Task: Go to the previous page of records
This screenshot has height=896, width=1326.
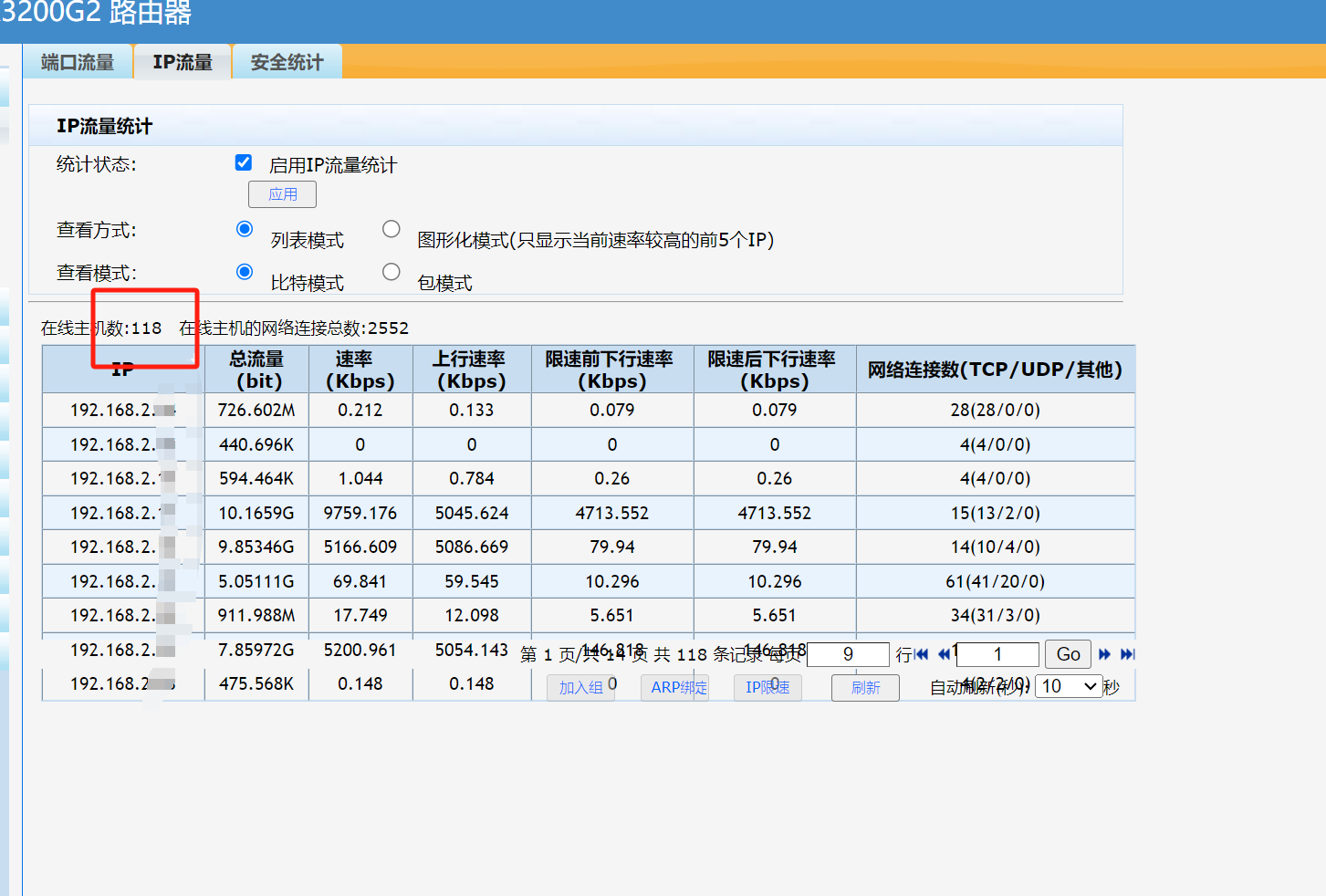Action: pyautogui.click(x=945, y=654)
